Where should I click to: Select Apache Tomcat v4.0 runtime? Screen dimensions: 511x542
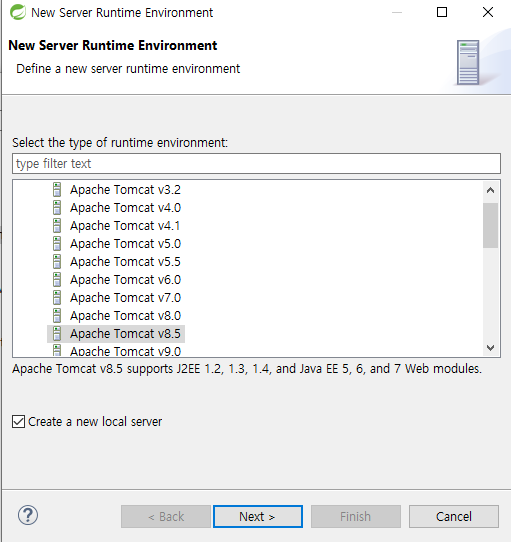click(125, 208)
